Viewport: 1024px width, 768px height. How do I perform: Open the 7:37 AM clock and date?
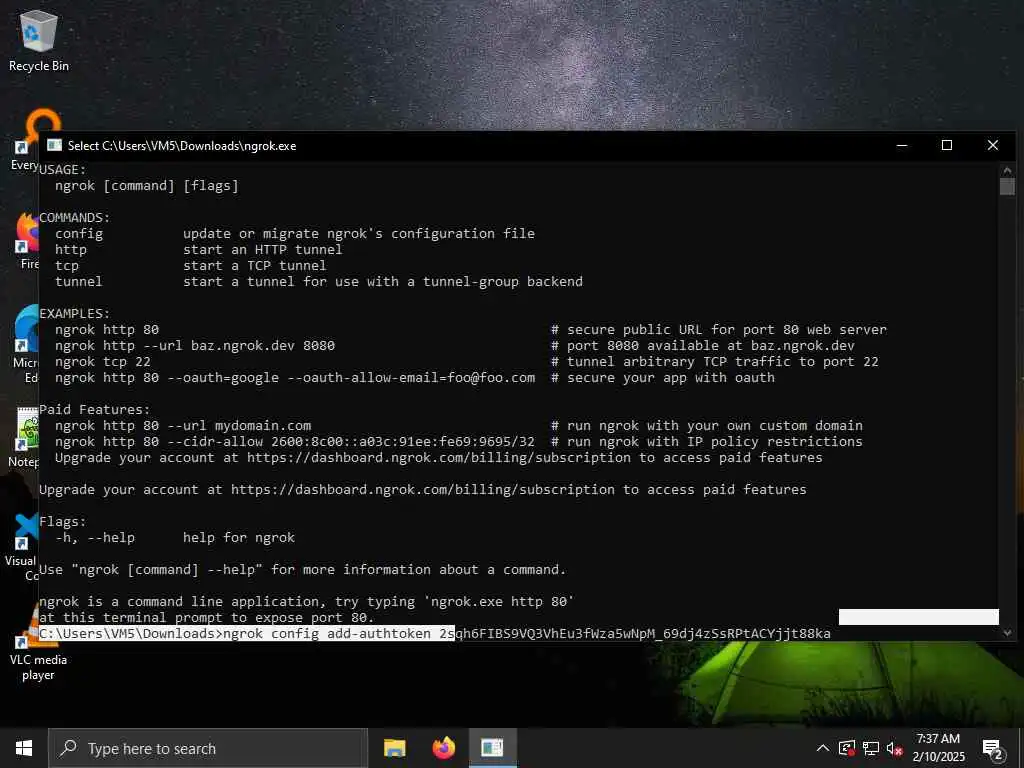pyautogui.click(x=938, y=748)
